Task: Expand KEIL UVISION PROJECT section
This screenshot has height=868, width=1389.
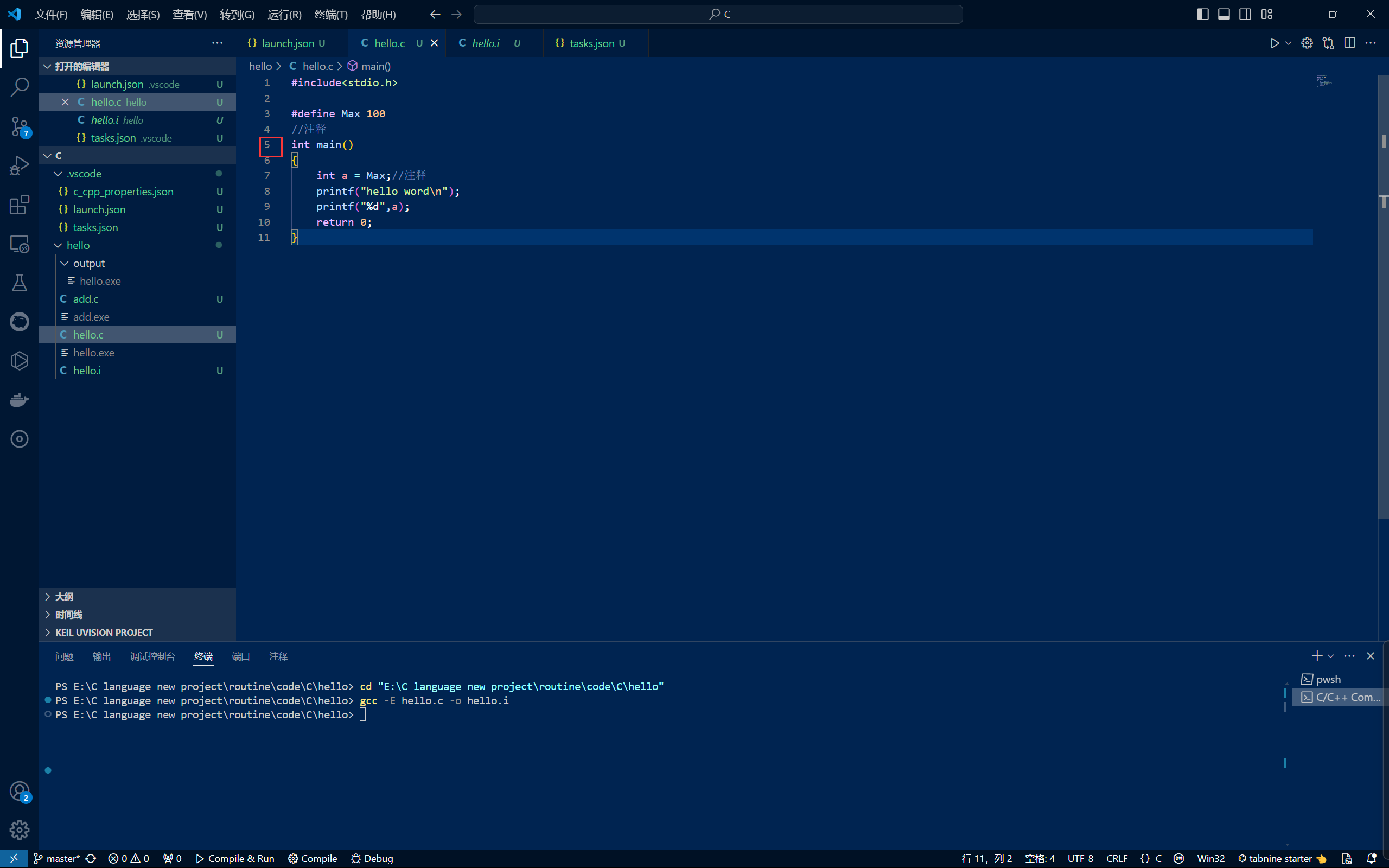Action: [137, 632]
